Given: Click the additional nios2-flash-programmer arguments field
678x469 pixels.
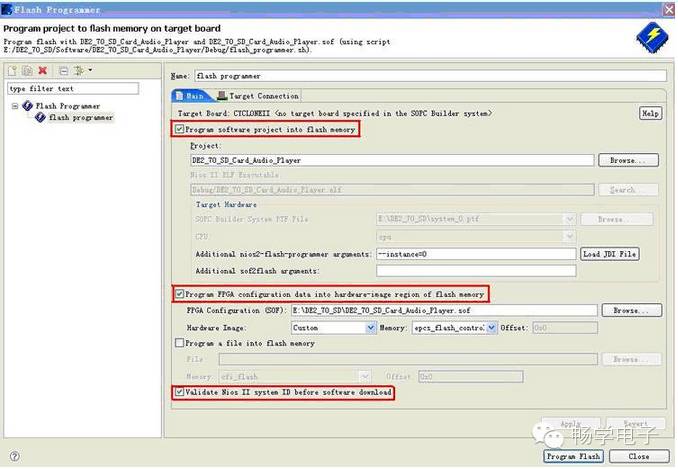Looking at the screenshot, I should 476,254.
